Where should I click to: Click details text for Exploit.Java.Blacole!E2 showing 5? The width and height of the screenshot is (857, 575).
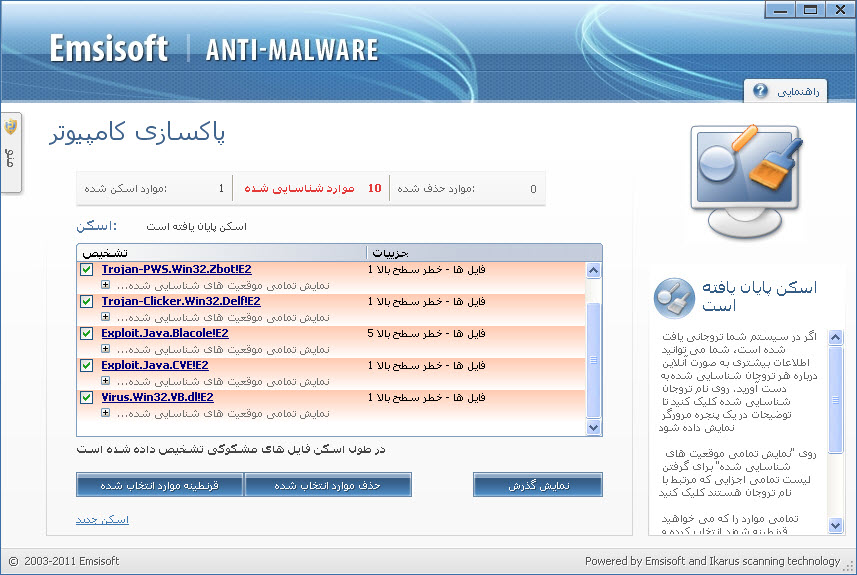click(426, 333)
